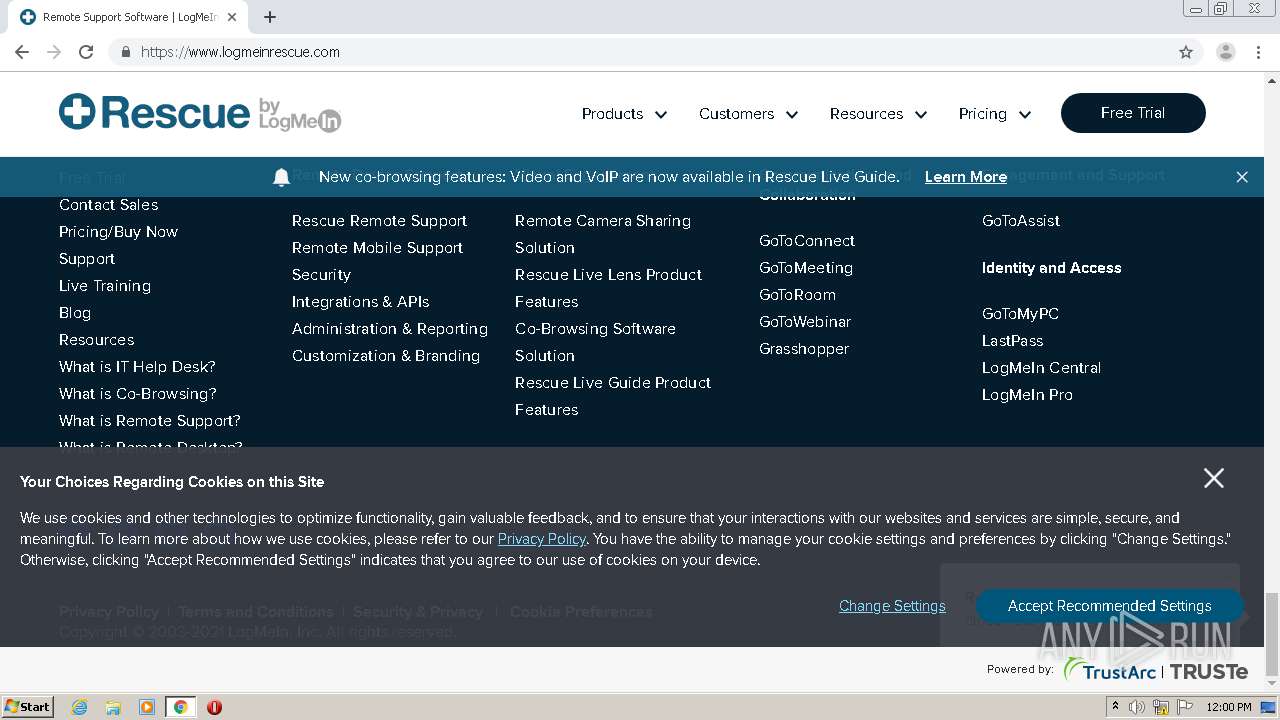Open Customization & Branding link
Image resolution: width=1280 pixels, height=720 pixels.
(386, 356)
